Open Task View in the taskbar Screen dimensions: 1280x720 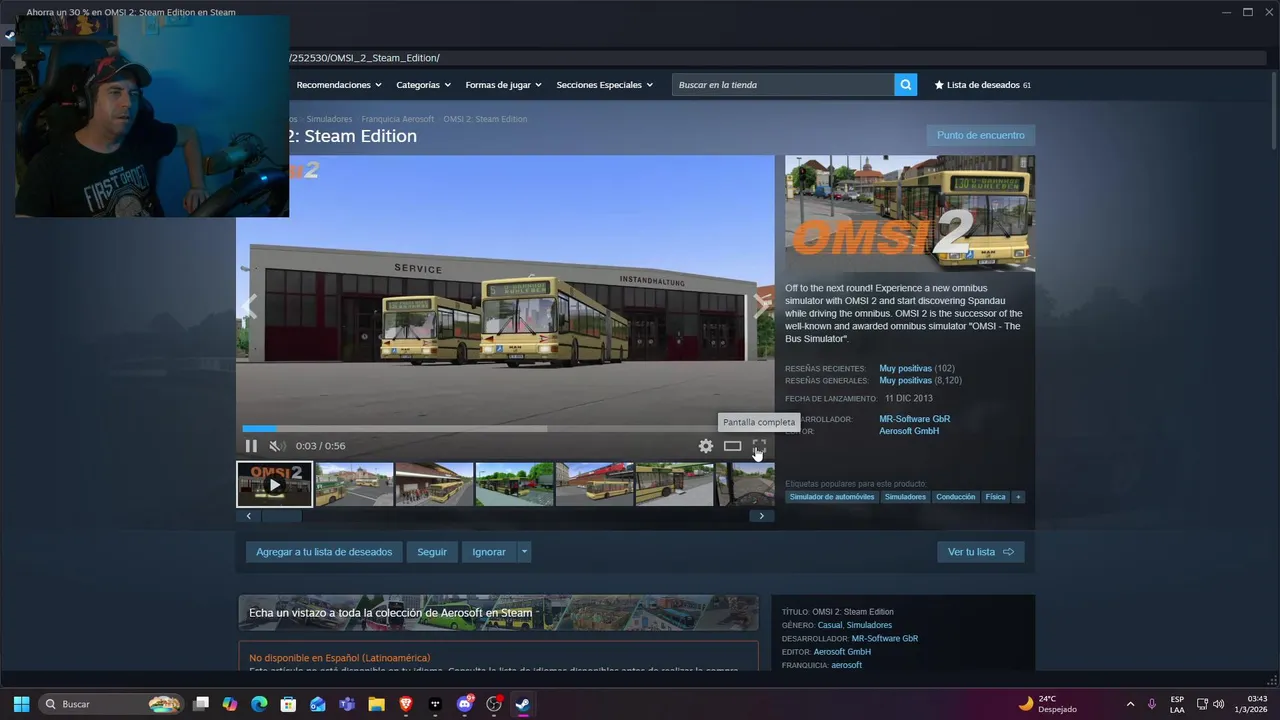[x=201, y=704]
